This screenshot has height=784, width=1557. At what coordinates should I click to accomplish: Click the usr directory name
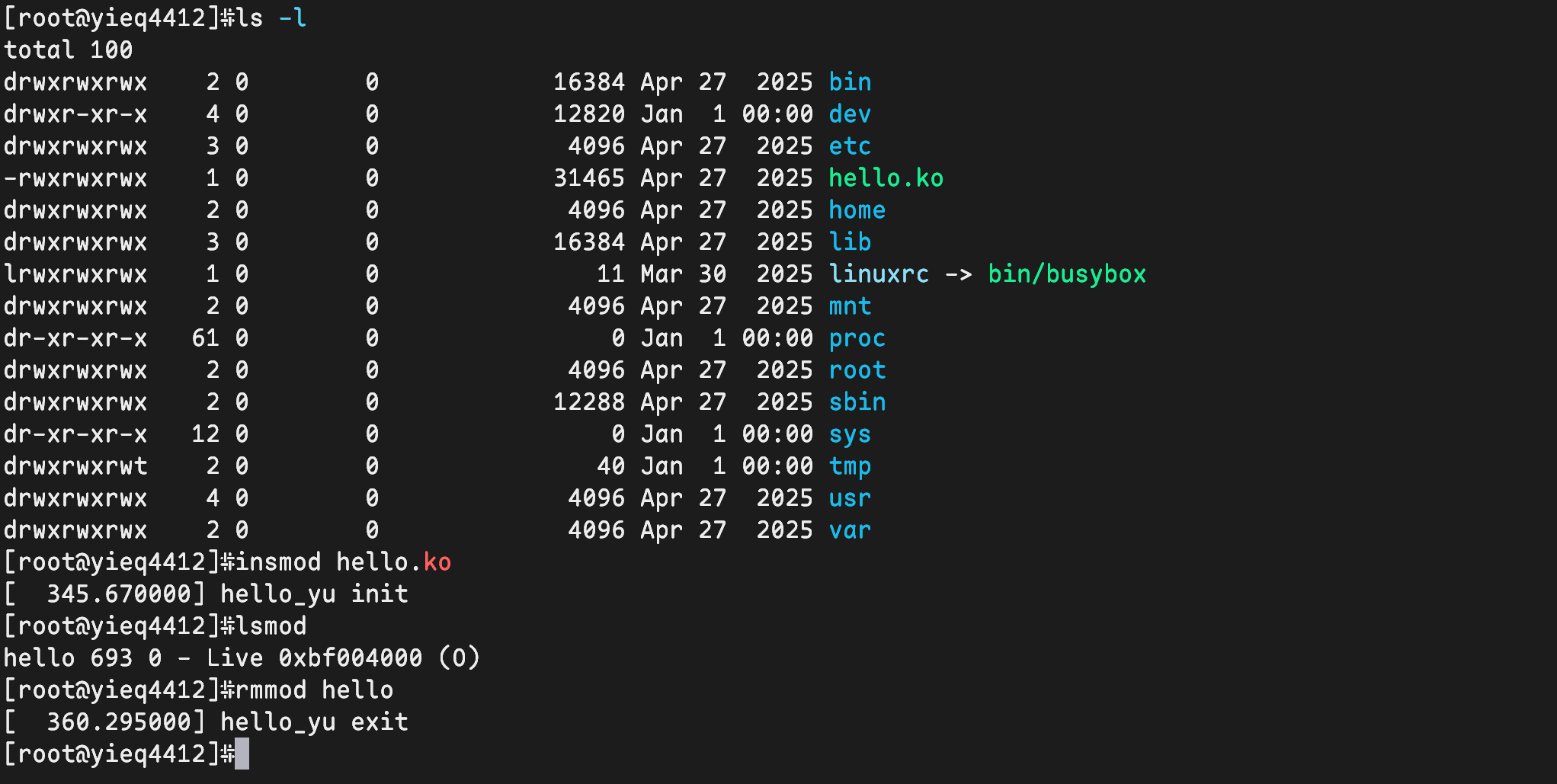point(850,498)
